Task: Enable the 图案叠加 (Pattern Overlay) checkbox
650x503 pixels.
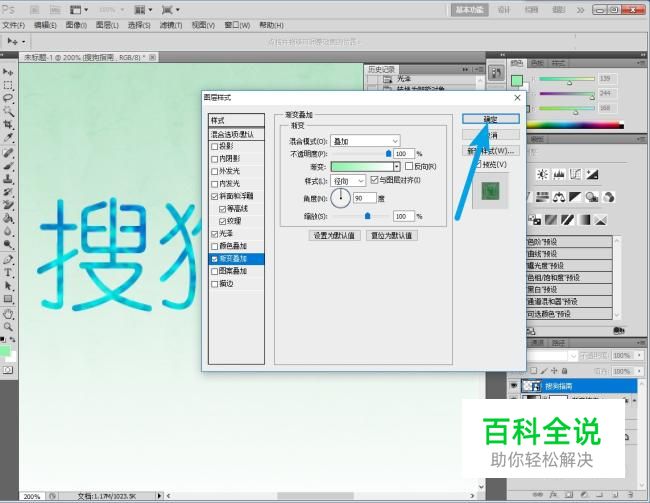Action: pyautogui.click(x=215, y=271)
